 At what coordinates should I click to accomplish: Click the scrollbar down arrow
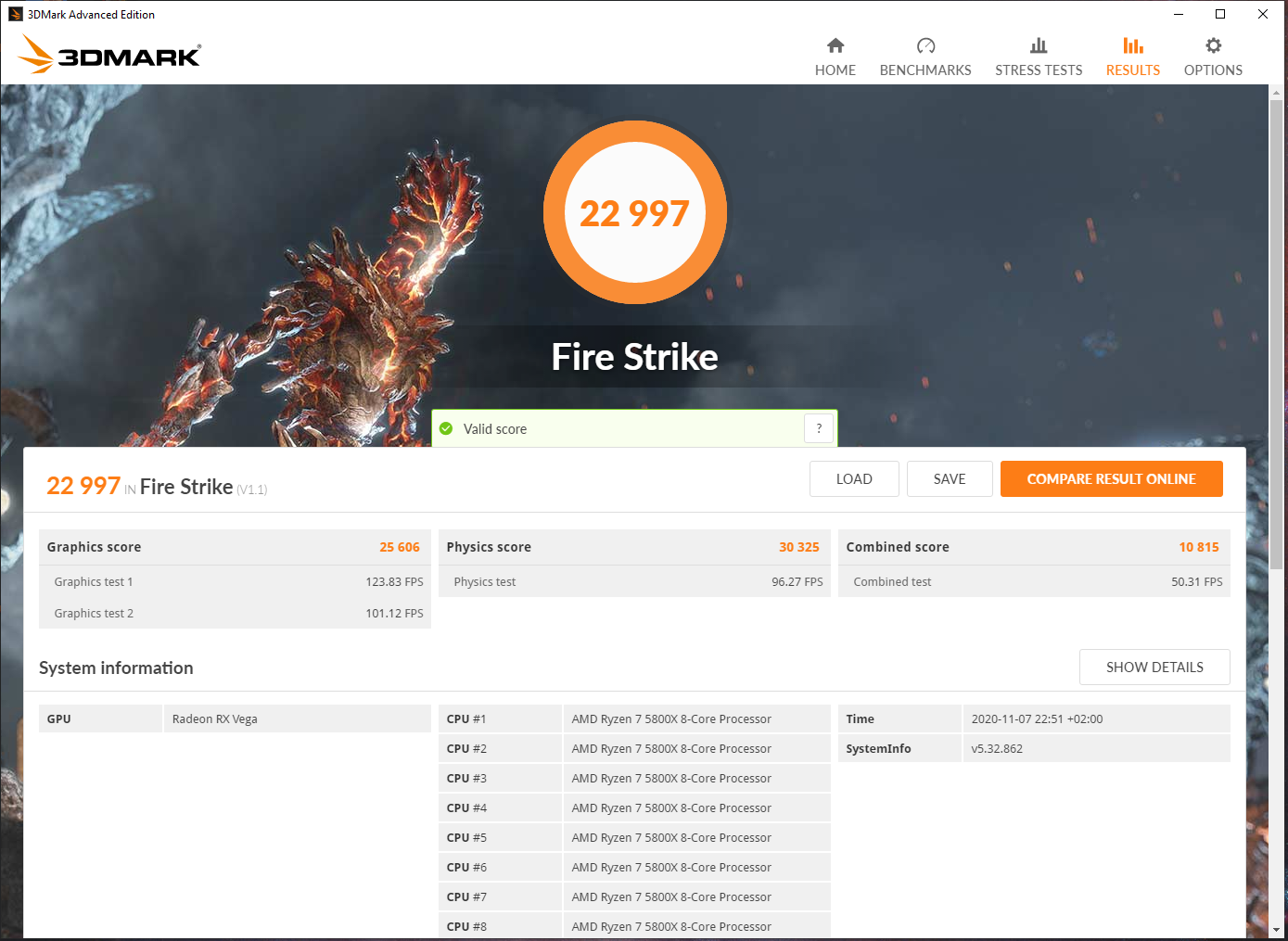point(1277,929)
